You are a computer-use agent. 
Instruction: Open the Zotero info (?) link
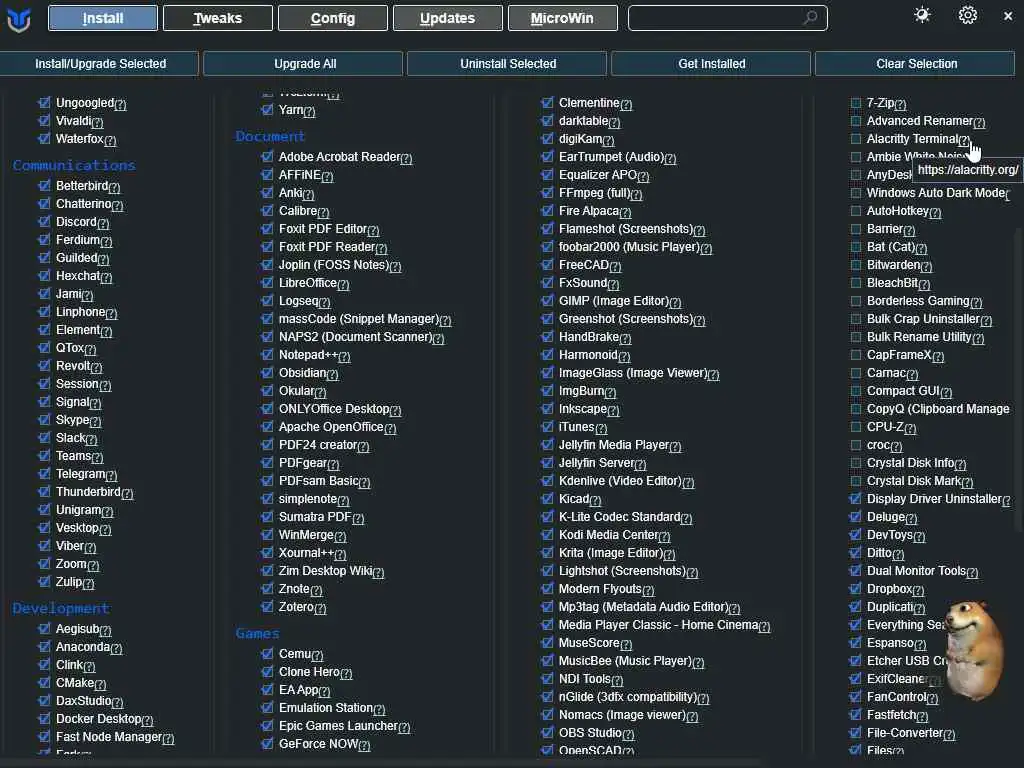(320, 609)
